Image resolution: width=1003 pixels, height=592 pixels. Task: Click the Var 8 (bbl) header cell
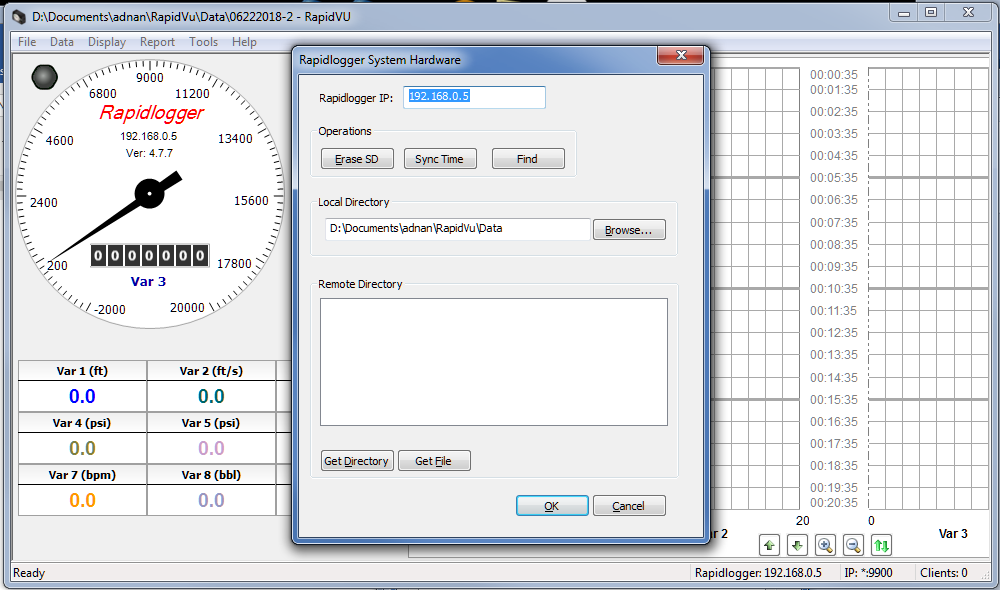click(211, 475)
